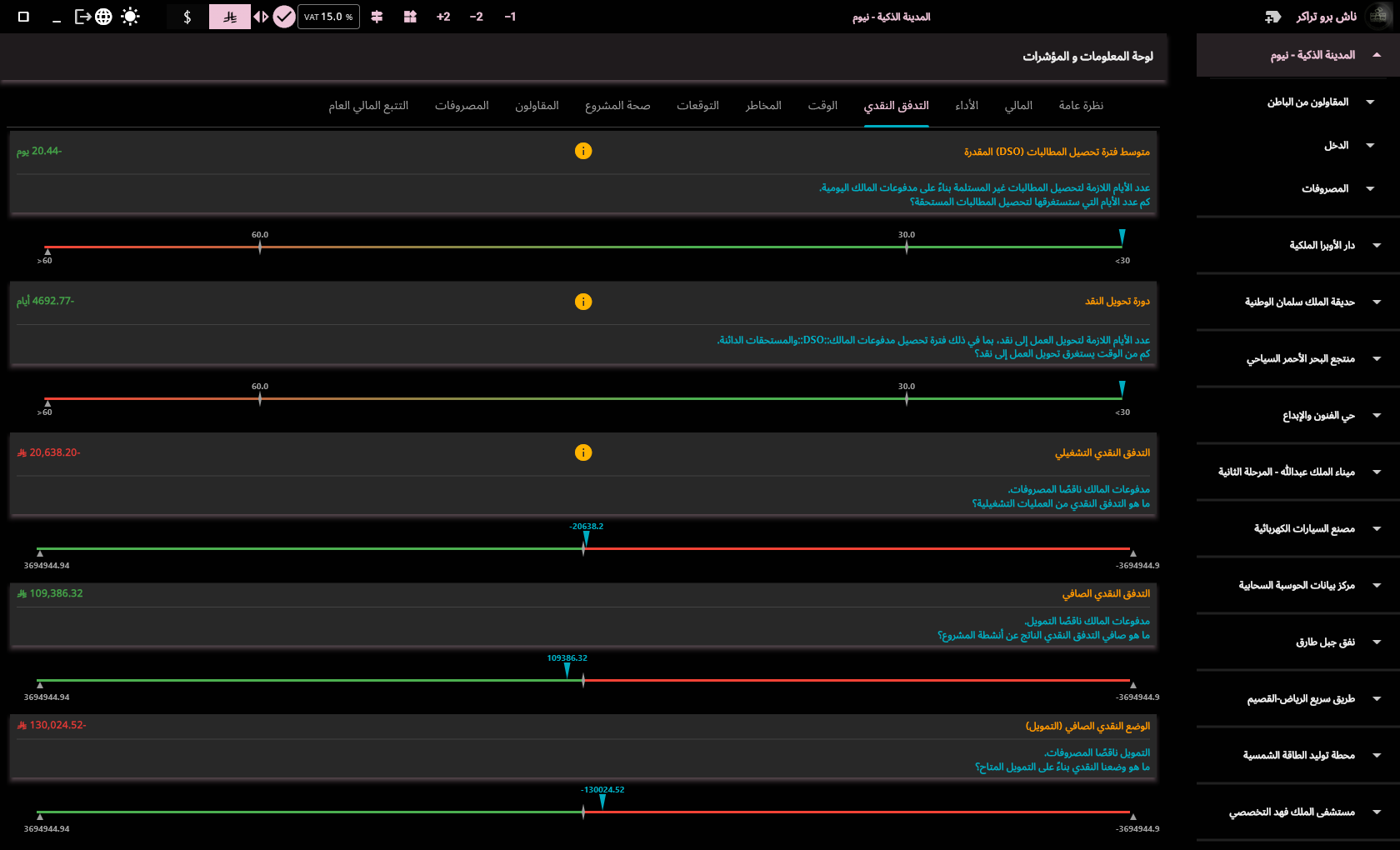Click the التدفق النقدي الصافي card title
The image size is (1400, 850).
pyautogui.click(x=1106, y=593)
